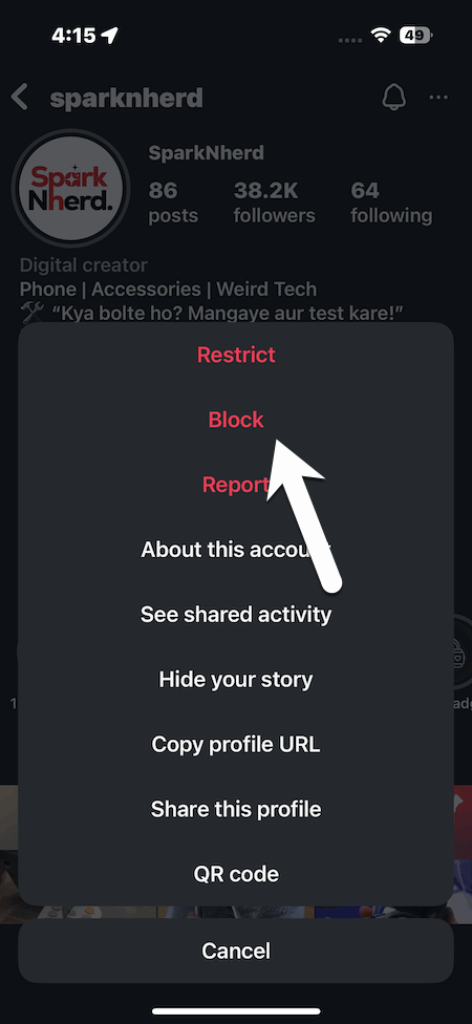Image resolution: width=472 pixels, height=1024 pixels.
Task: Tap the location arrow in status bar
Action: coord(110,35)
